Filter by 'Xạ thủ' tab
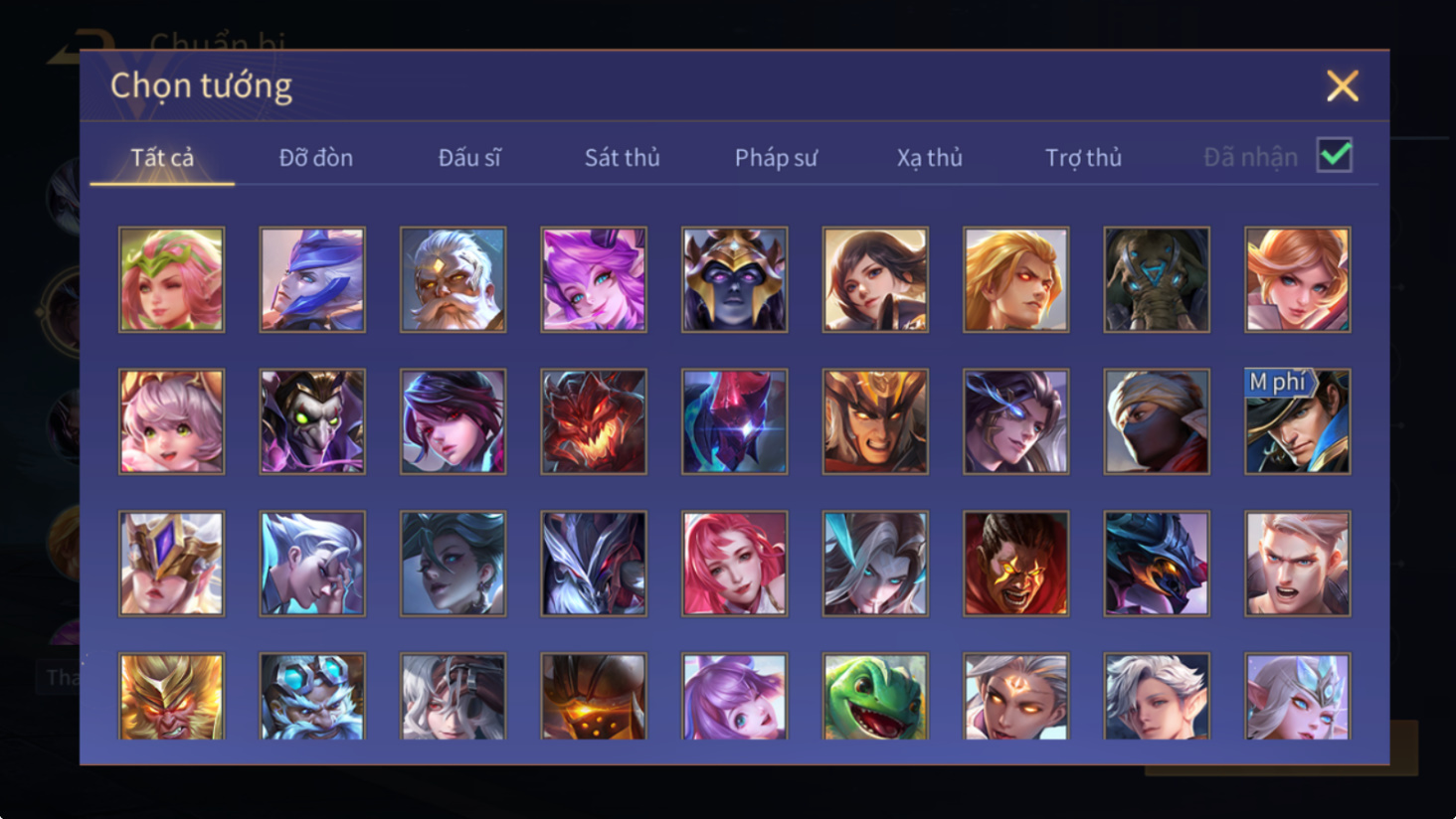Image resolution: width=1456 pixels, height=819 pixels. (x=929, y=157)
